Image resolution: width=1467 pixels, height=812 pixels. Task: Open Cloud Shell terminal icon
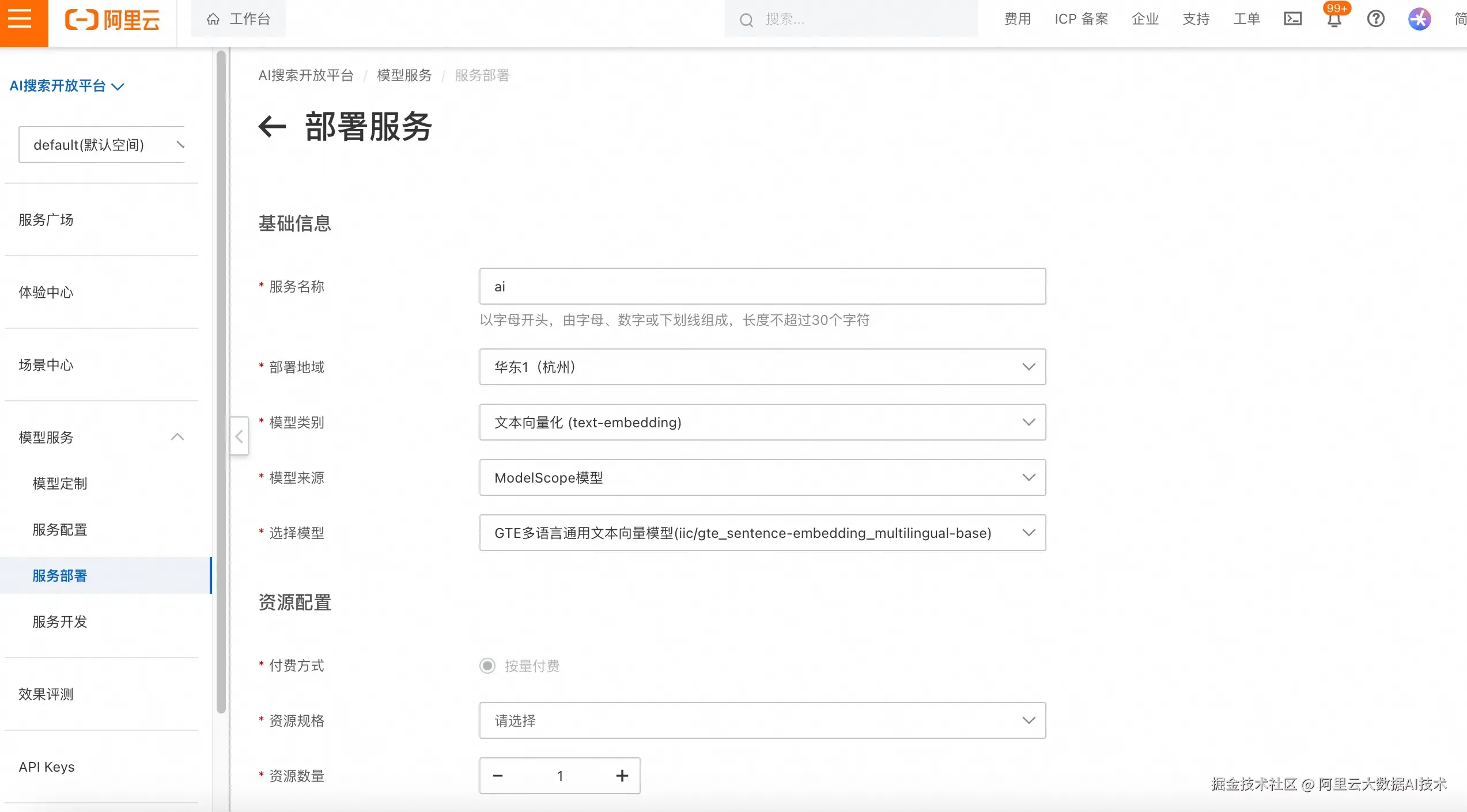[x=1292, y=19]
